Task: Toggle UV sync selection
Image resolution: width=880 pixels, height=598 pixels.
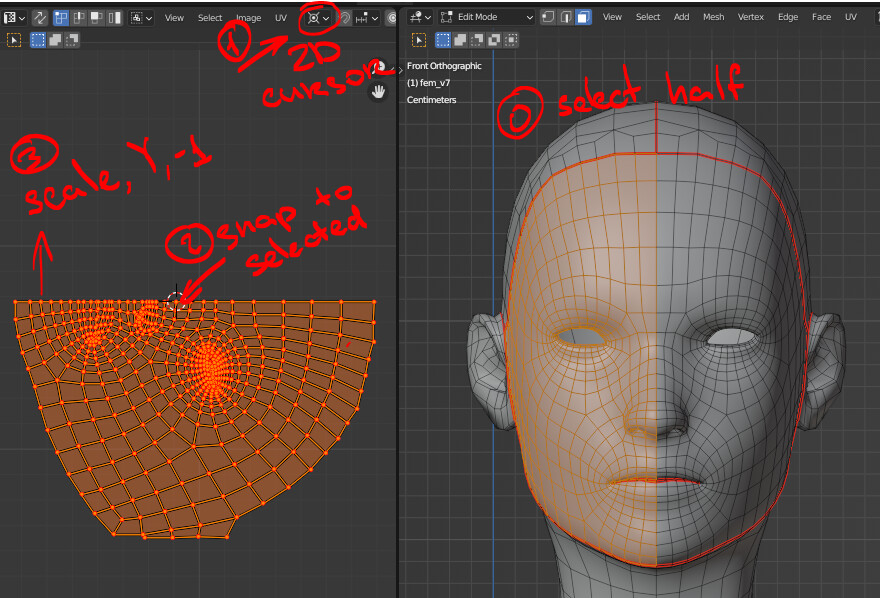Action: pyautogui.click(x=40, y=18)
